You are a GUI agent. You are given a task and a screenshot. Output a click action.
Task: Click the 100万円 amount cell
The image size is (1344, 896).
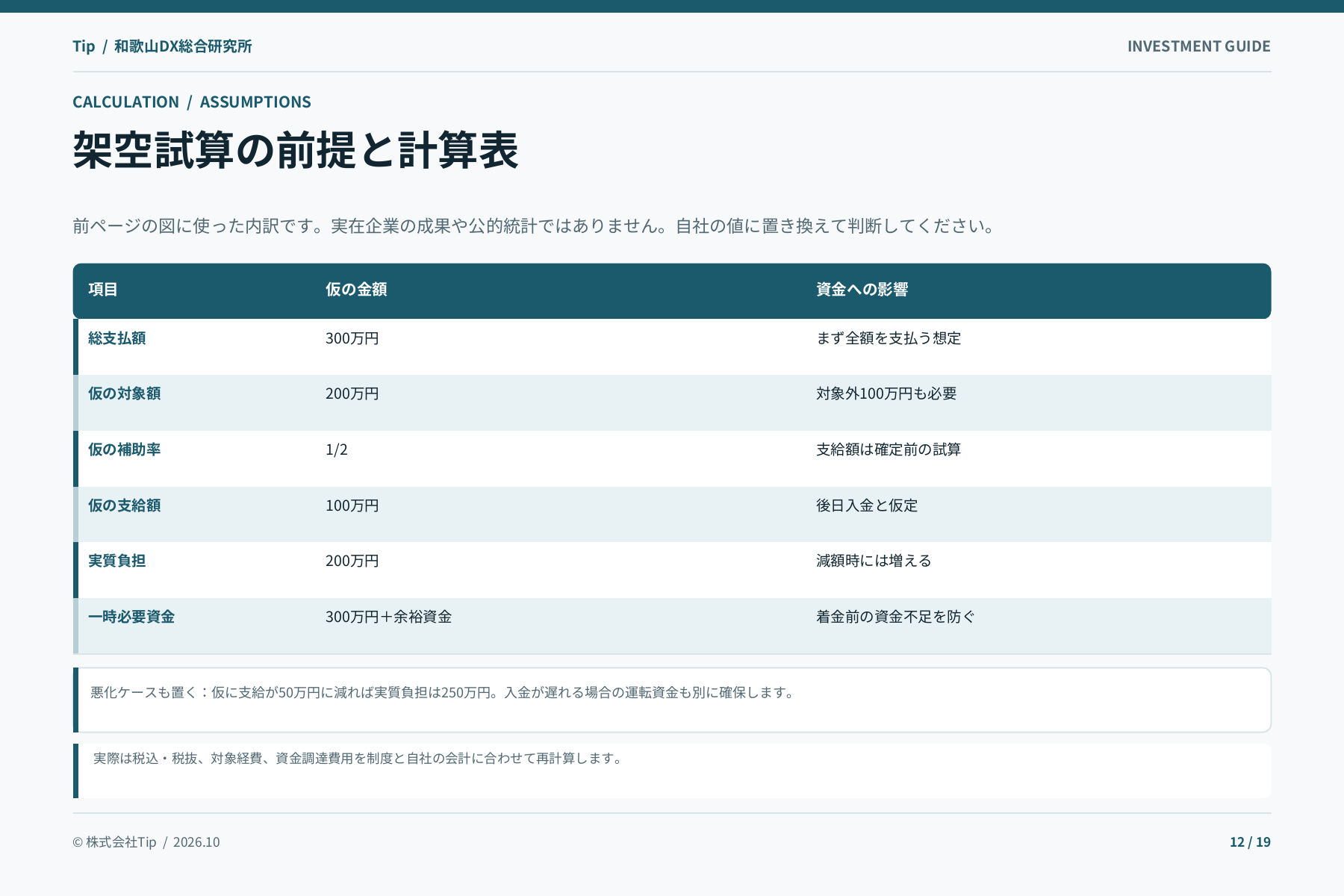(x=352, y=505)
